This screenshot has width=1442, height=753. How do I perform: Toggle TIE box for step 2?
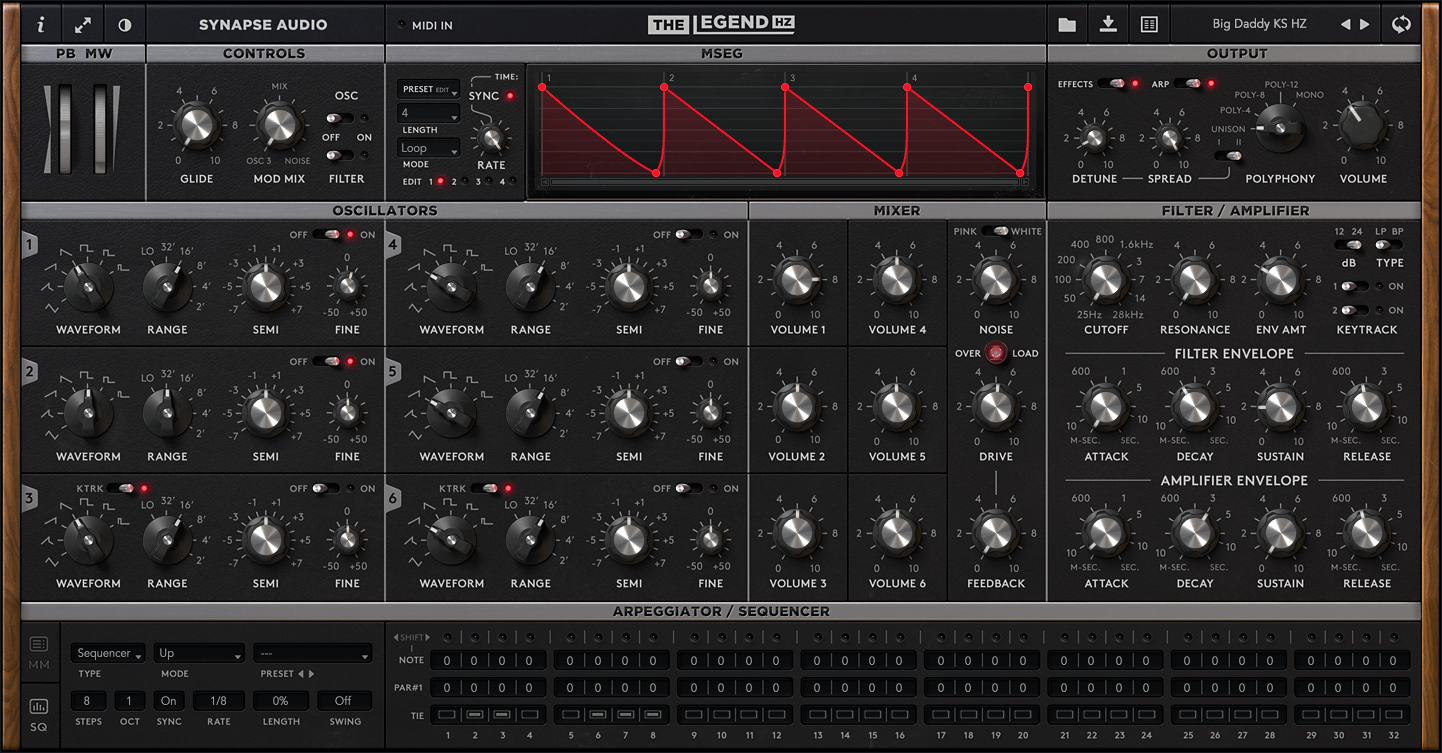pyautogui.click(x=475, y=714)
